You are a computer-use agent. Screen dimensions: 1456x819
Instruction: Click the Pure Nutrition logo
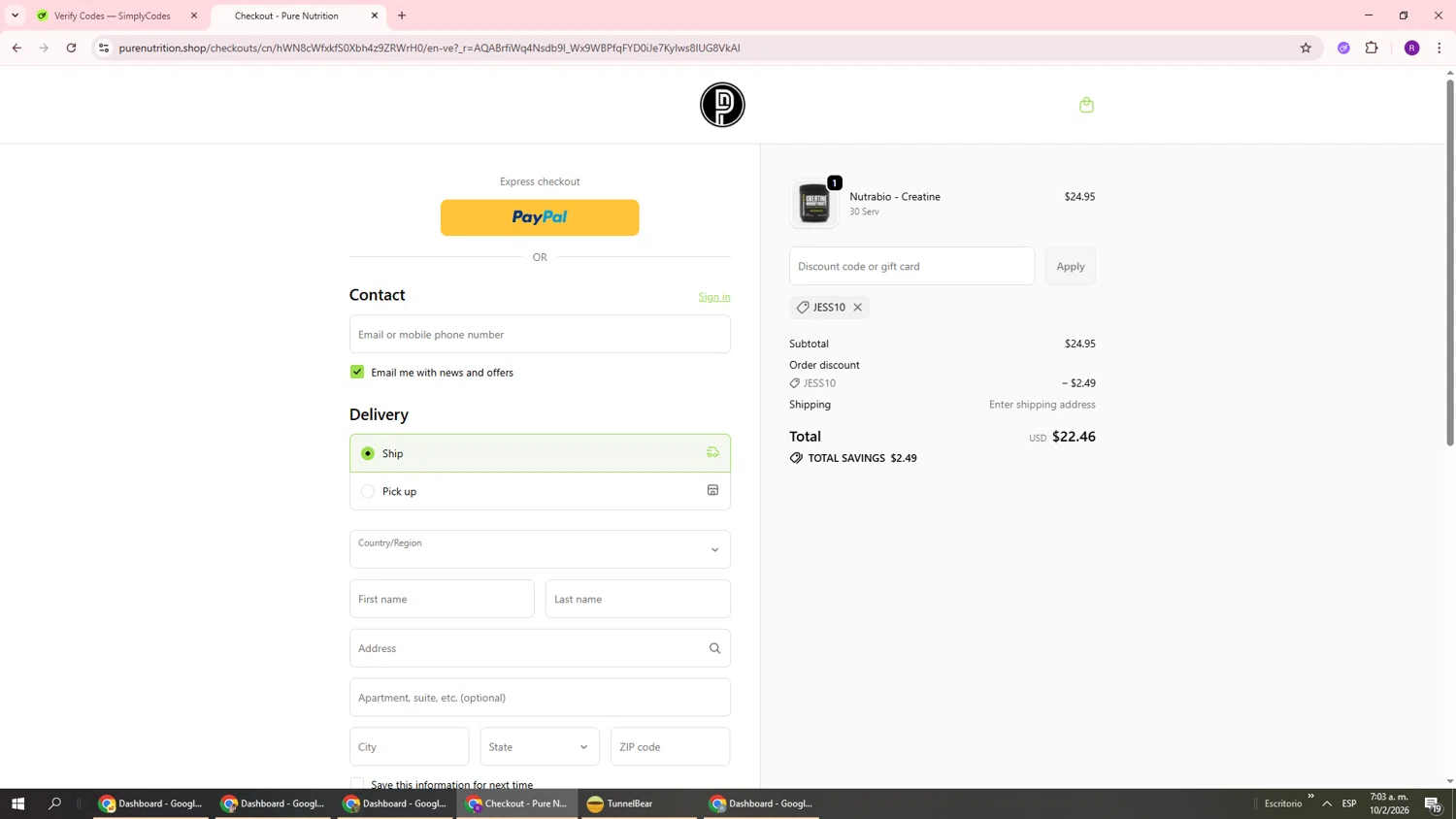(x=722, y=105)
